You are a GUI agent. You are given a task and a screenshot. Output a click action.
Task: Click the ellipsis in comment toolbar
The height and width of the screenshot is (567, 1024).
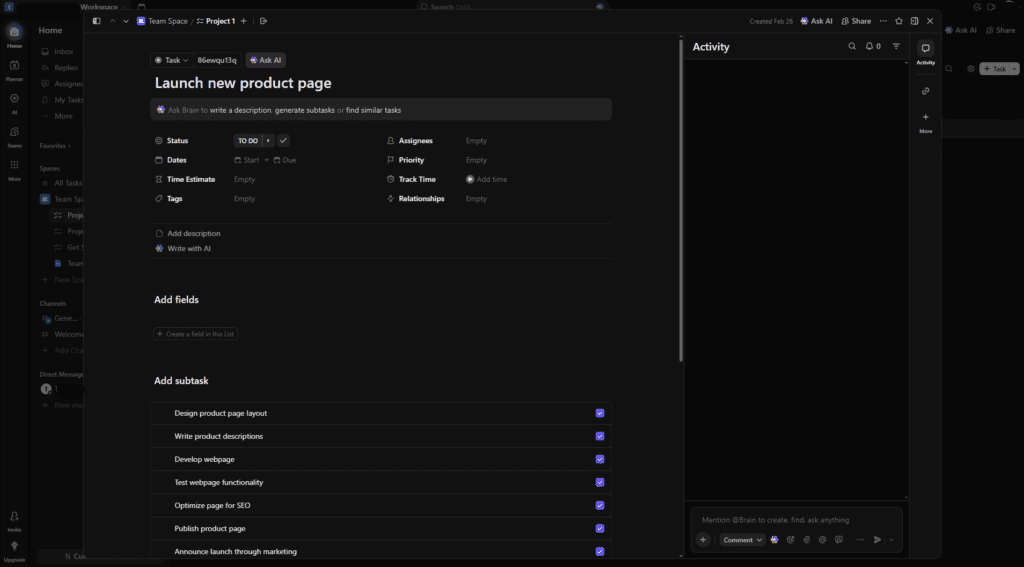[x=860, y=540]
